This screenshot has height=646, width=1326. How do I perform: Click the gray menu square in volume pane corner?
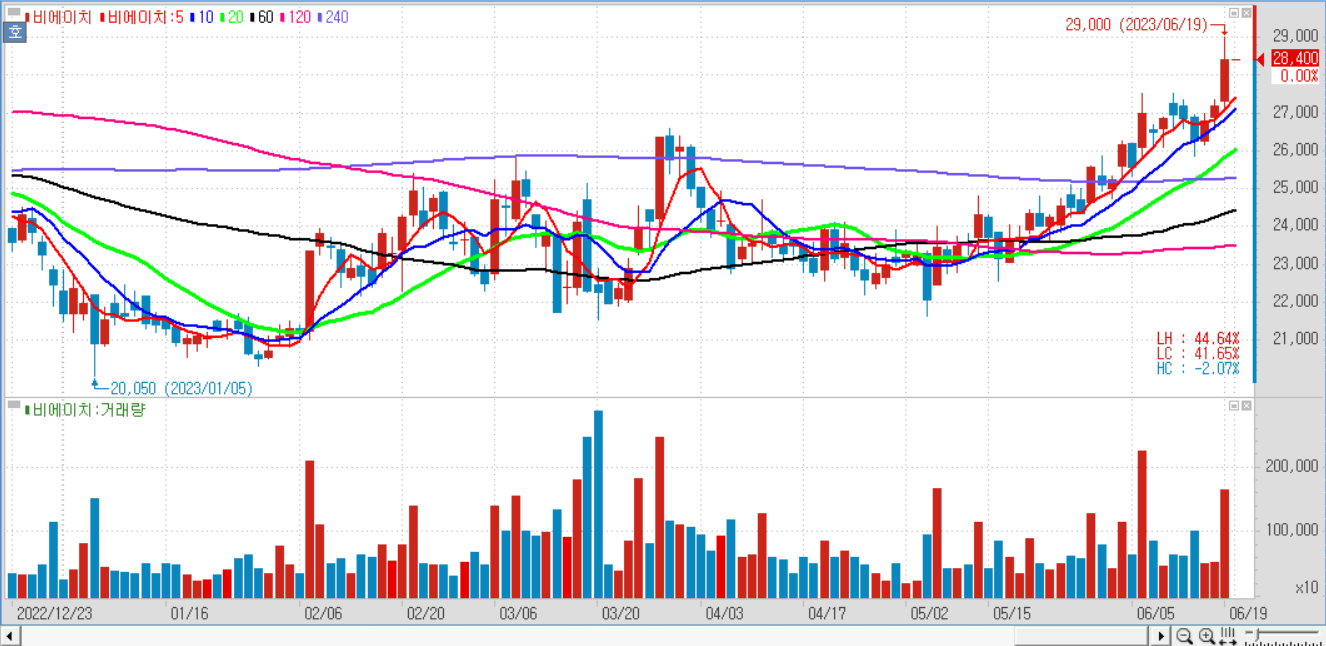click(x=14, y=405)
